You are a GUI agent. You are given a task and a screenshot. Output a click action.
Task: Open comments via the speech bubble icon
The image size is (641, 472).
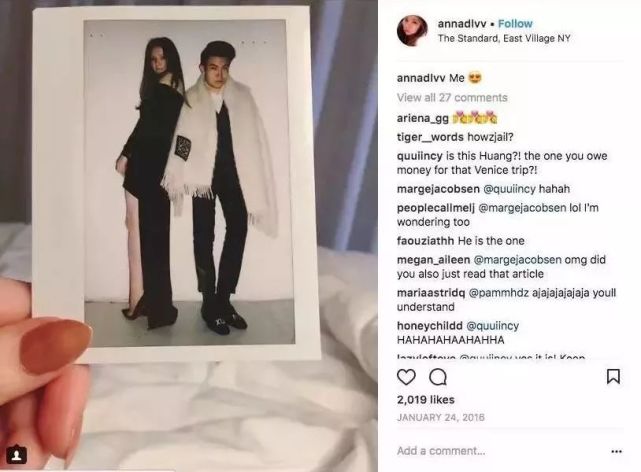tap(438, 377)
